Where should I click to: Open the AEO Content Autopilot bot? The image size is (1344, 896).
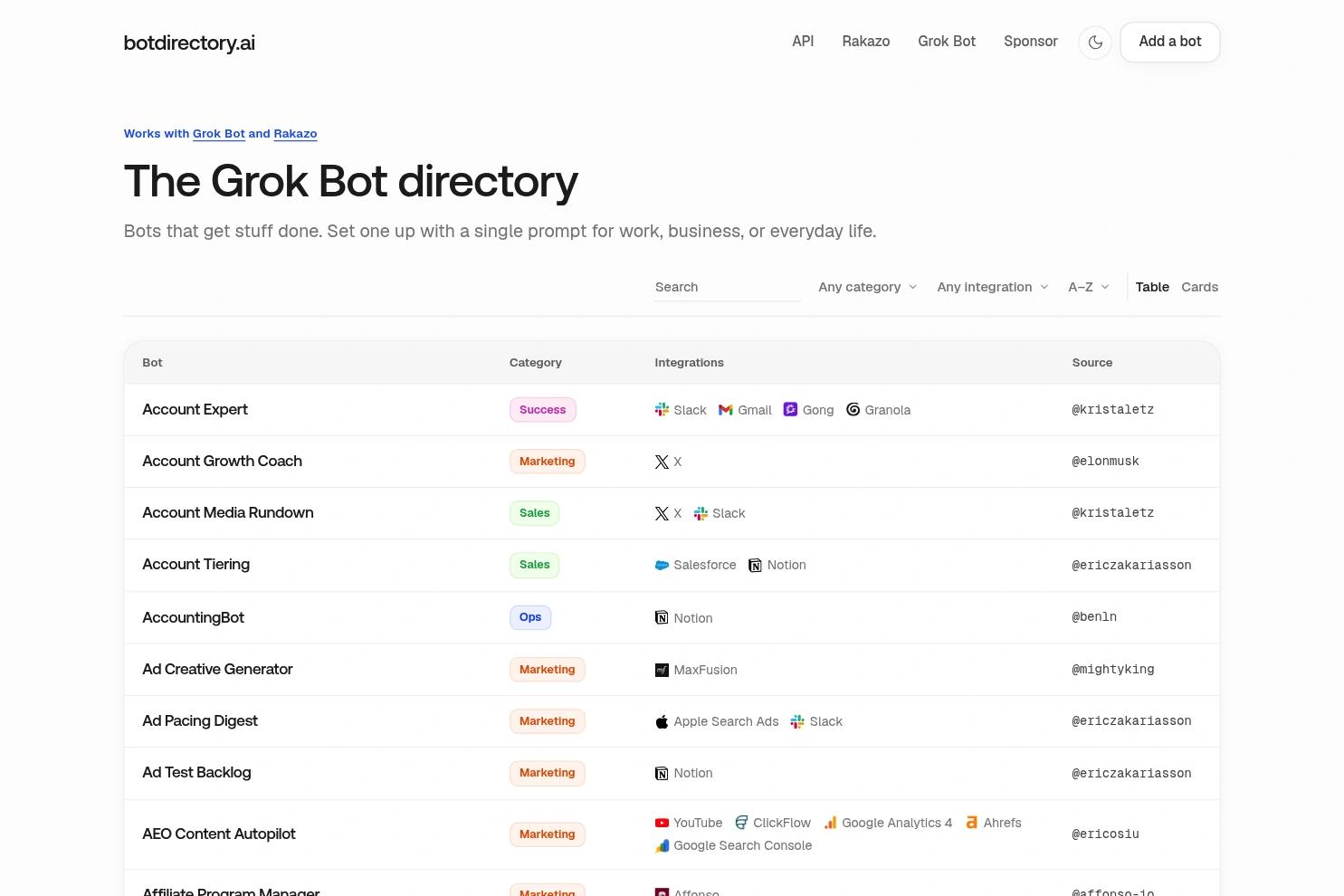point(219,834)
